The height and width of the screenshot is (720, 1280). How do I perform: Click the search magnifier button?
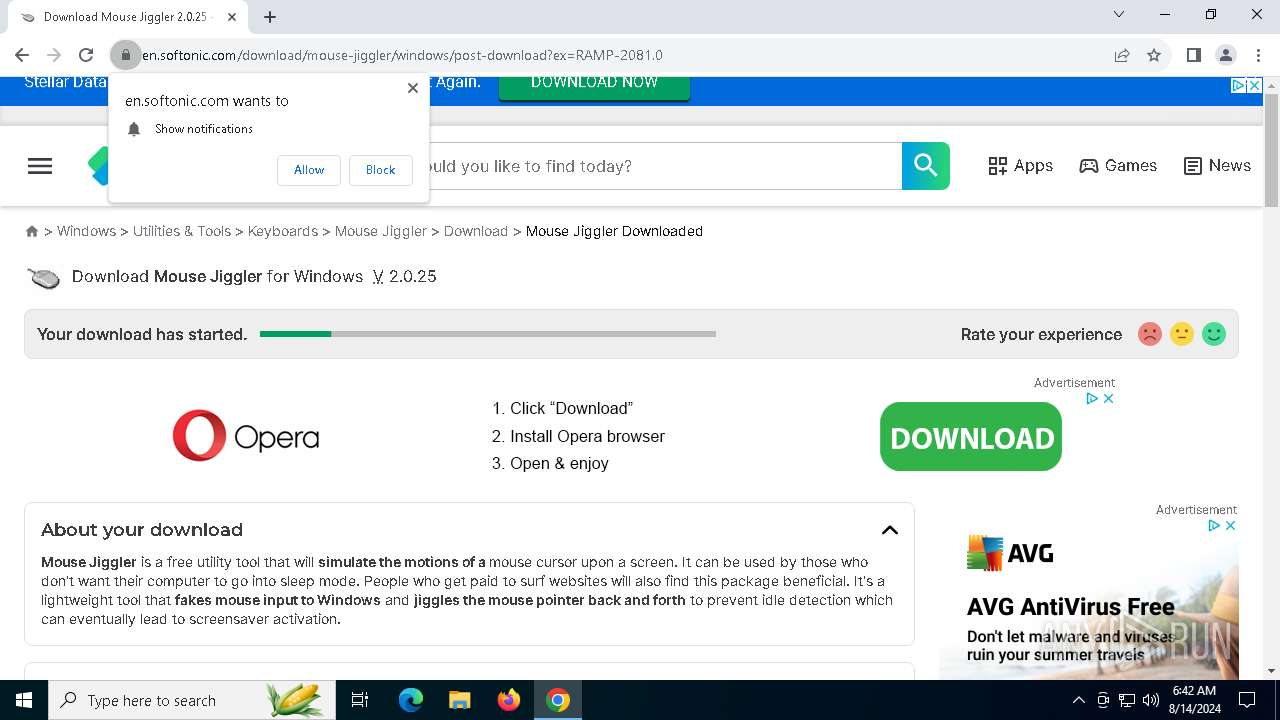[926, 166]
